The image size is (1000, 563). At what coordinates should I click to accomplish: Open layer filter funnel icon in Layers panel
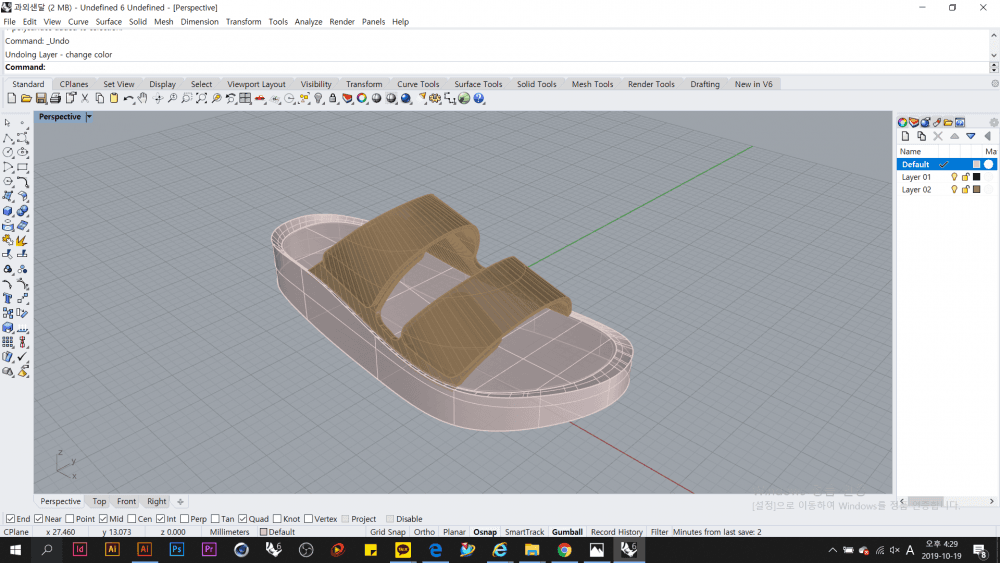click(970, 136)
